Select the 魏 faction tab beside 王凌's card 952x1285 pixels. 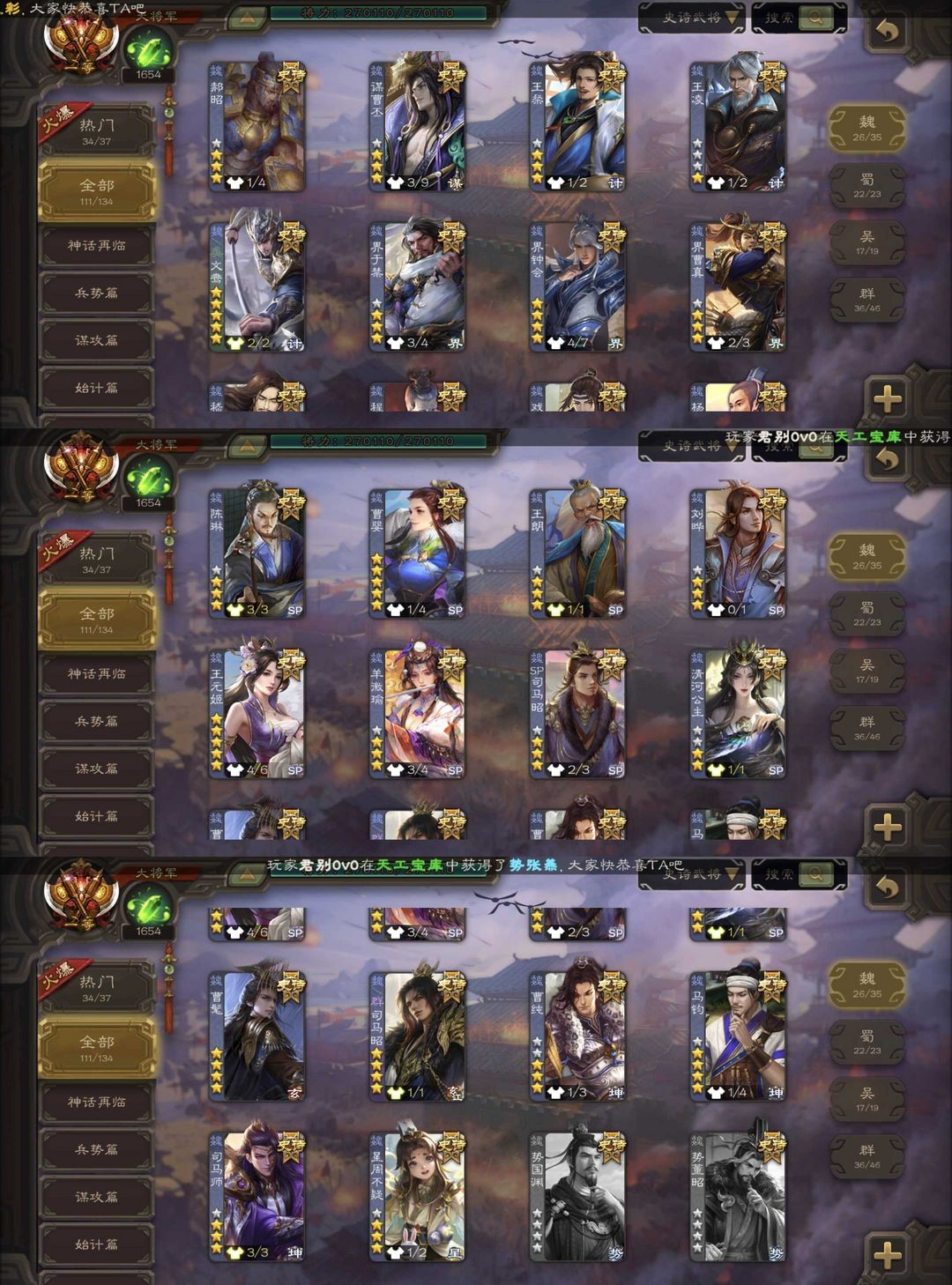867,130
